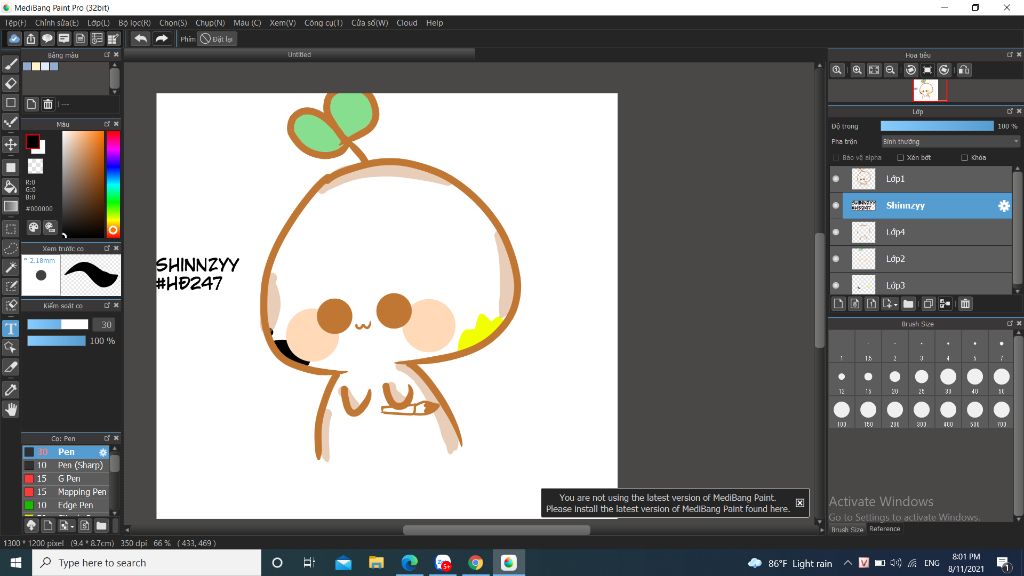
Task: Open settings gear for Shinnzyy layer
Action: pyautogui.click(x=1004, y=206)
